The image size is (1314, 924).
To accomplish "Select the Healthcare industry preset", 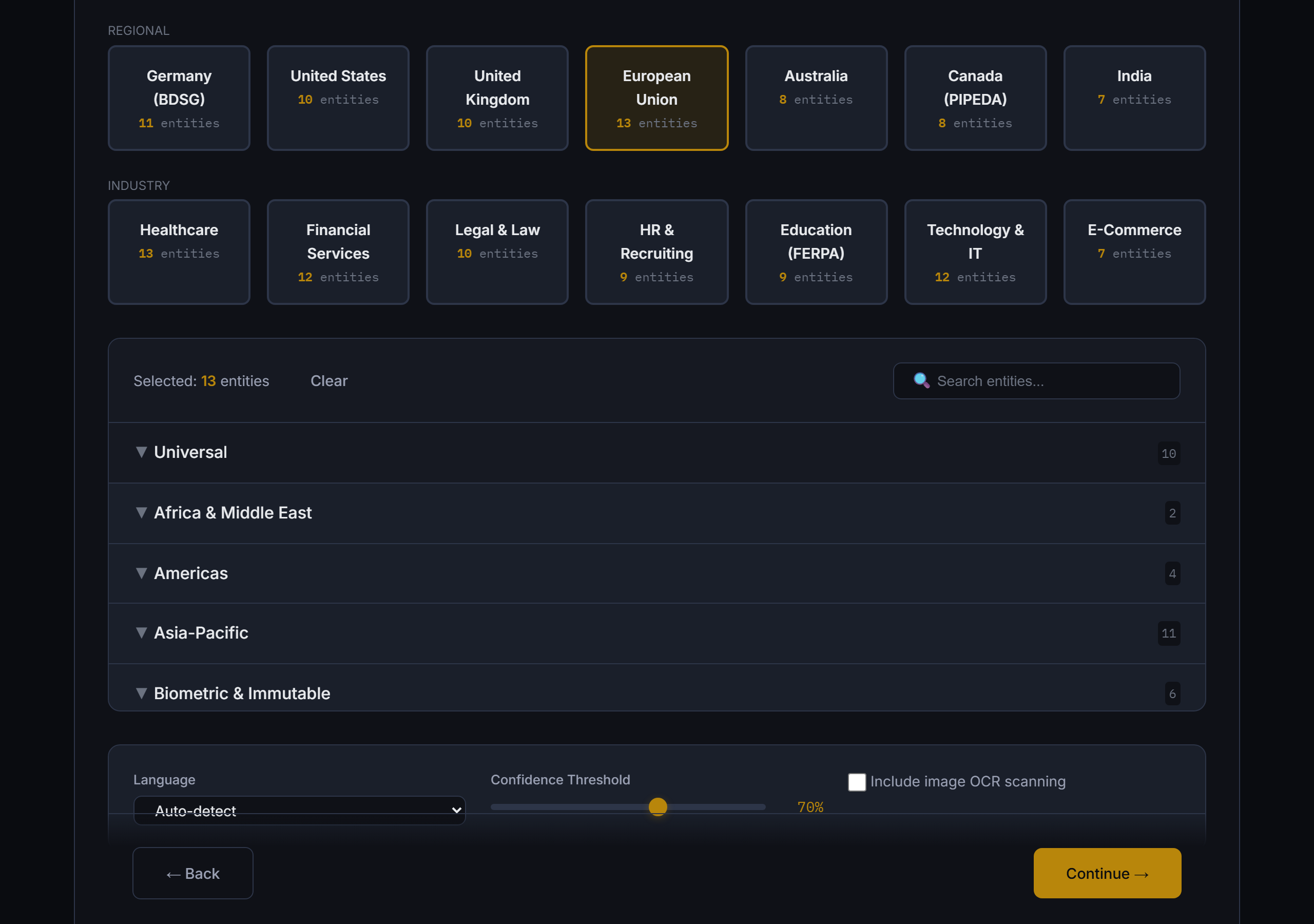I will (x=179, y=252).
